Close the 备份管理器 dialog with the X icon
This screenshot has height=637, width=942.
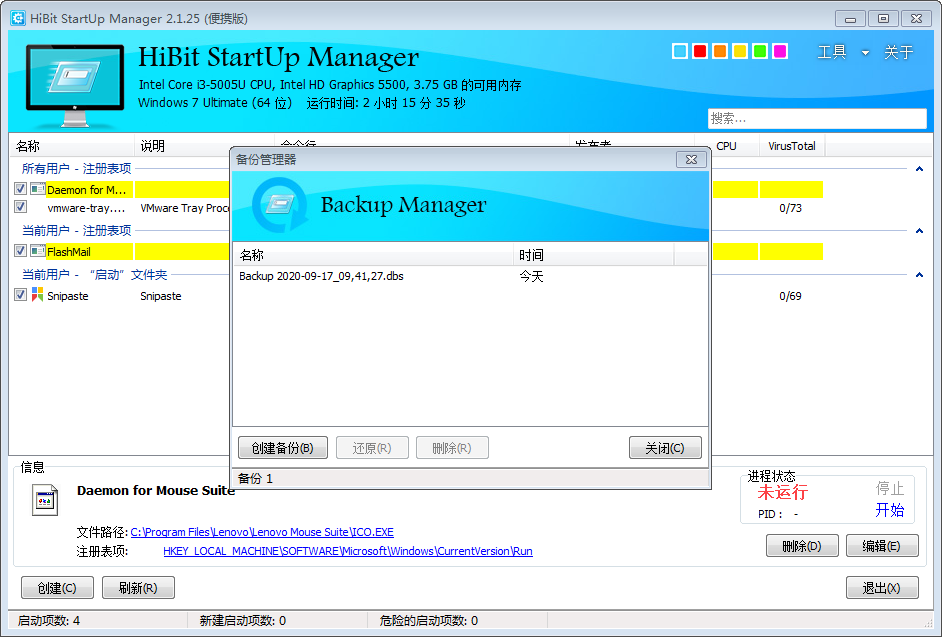tap(691, 160)
